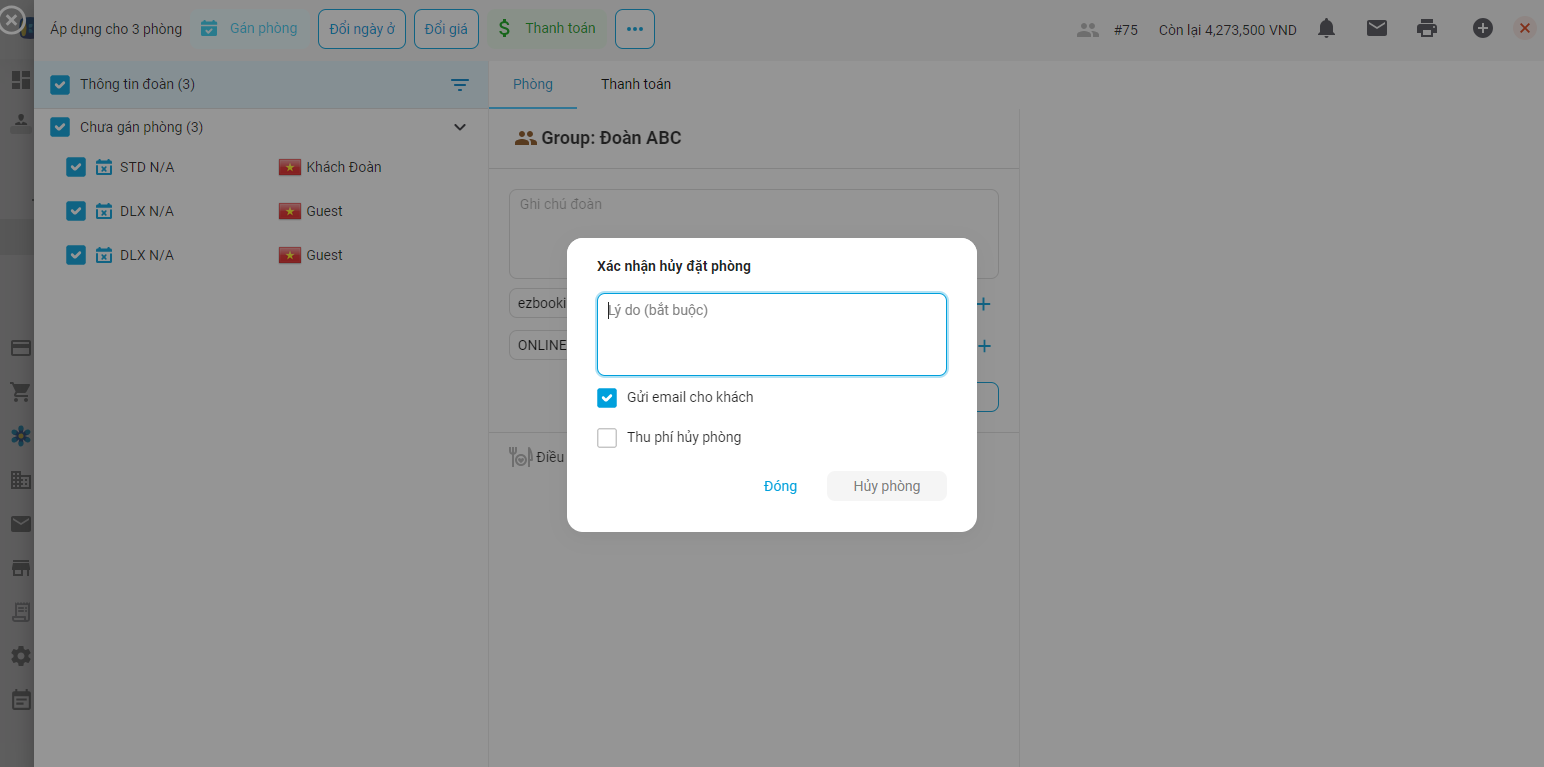
Task: Click the Lý do reason text field
Action: 771,334
